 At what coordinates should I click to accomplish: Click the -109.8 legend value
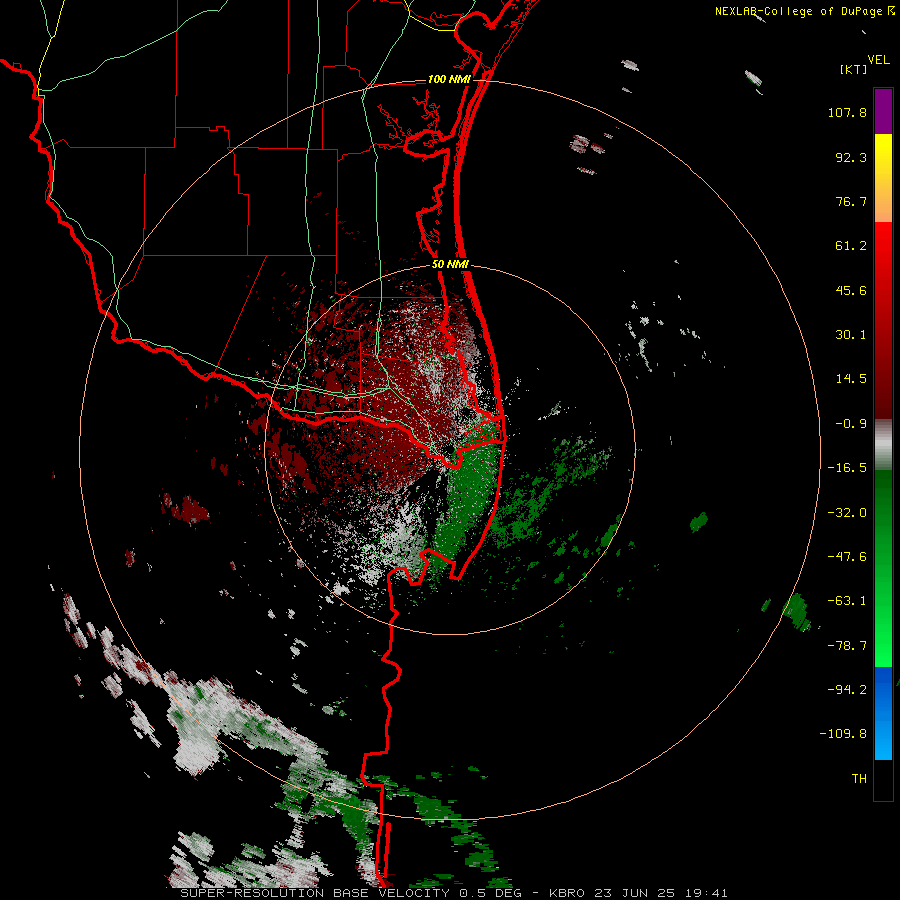[x=843, y=734]
